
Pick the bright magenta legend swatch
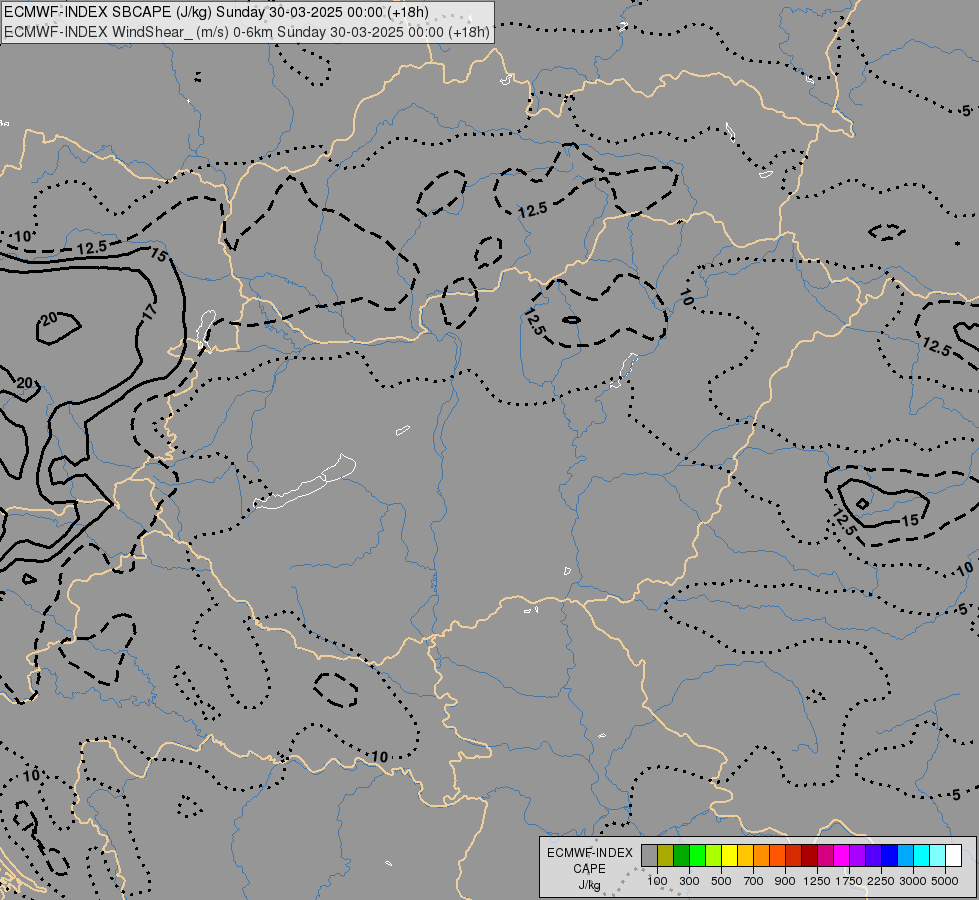pyautogui.click(x=841, y=855)
